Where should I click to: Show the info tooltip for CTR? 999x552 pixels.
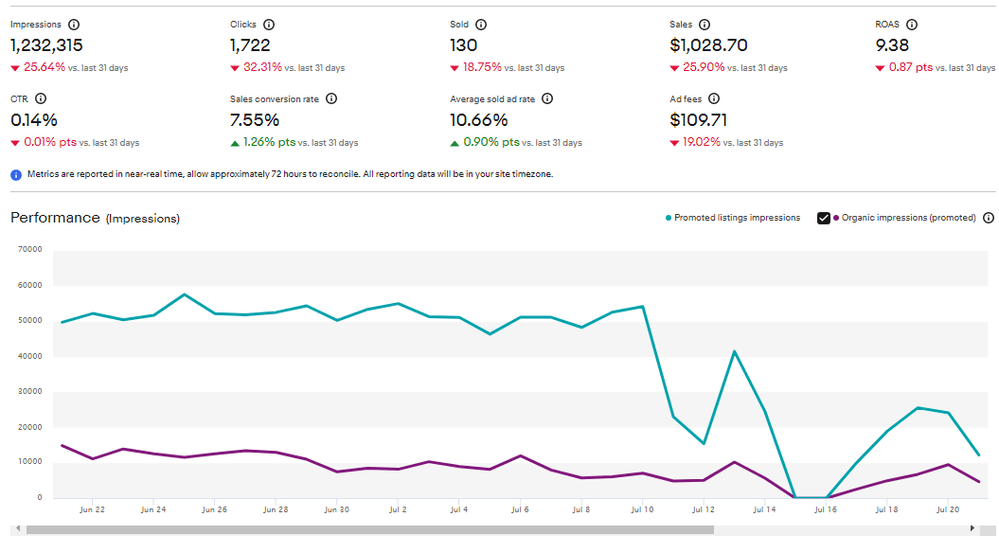pyautogui.click(x=41, y=99)
